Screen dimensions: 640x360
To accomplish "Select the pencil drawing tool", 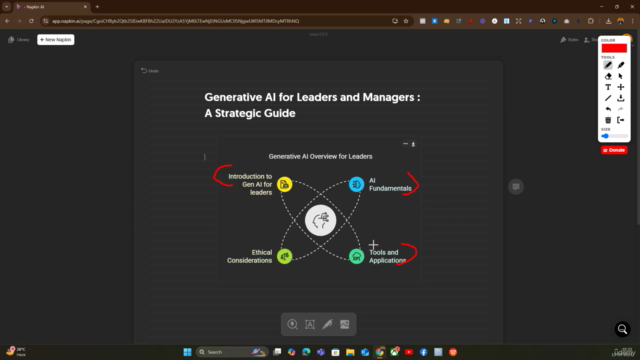I will (608, 65).
